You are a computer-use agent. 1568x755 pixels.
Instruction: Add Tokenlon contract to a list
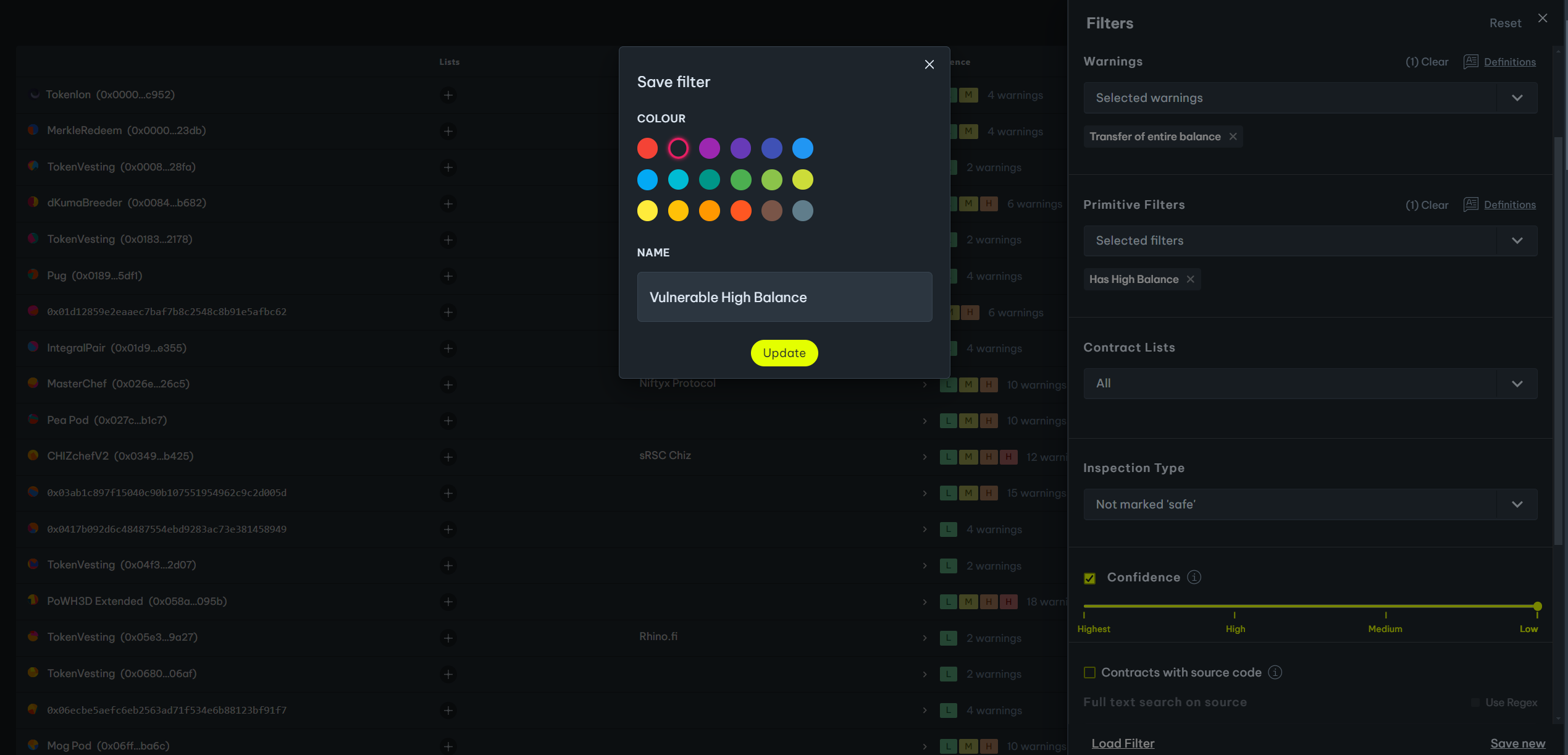point(448,95)
